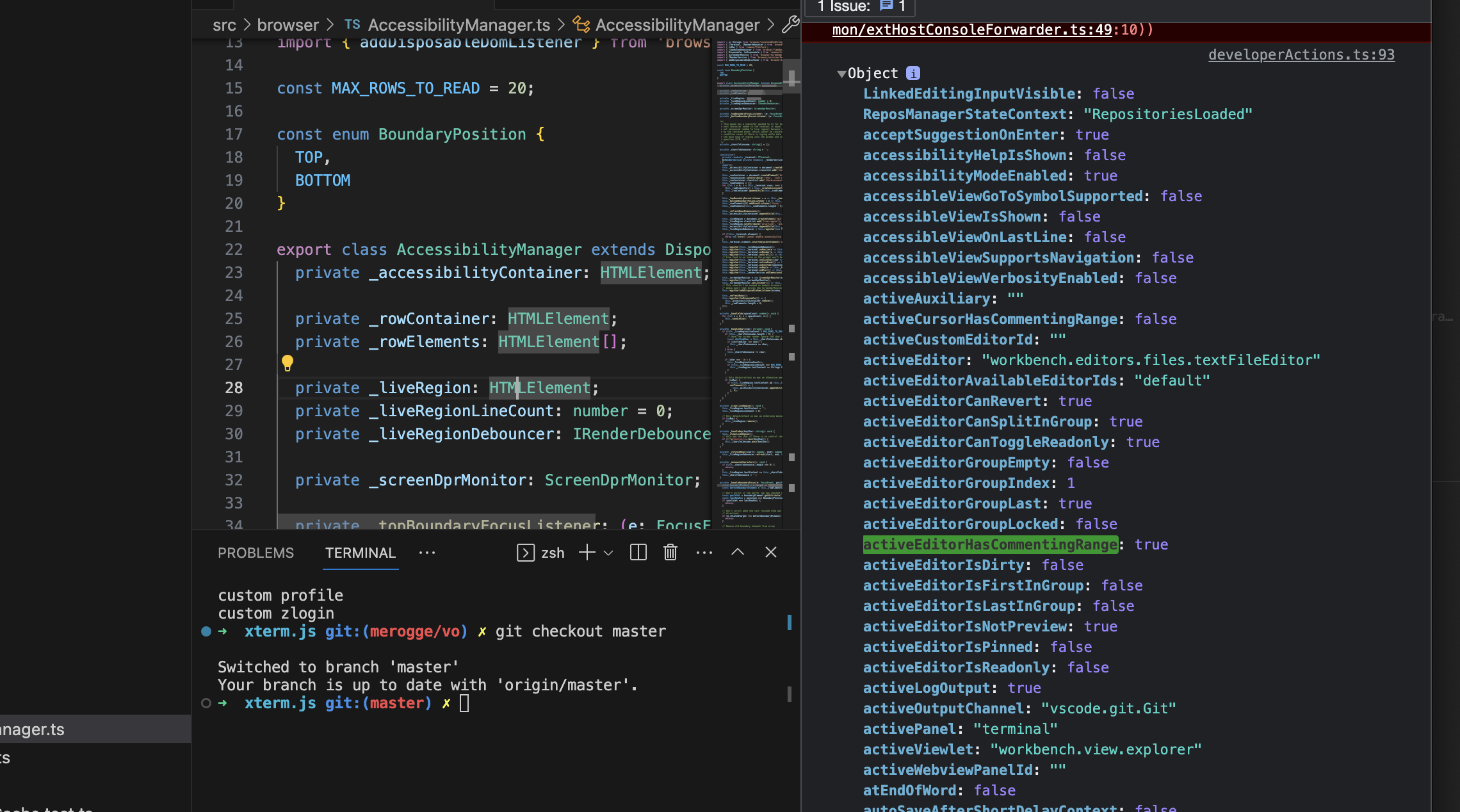Click the AccessibilityManager class symbol icon in breadcrumbs
This screenshot has width=1460, height=812.
pos(581,25)
